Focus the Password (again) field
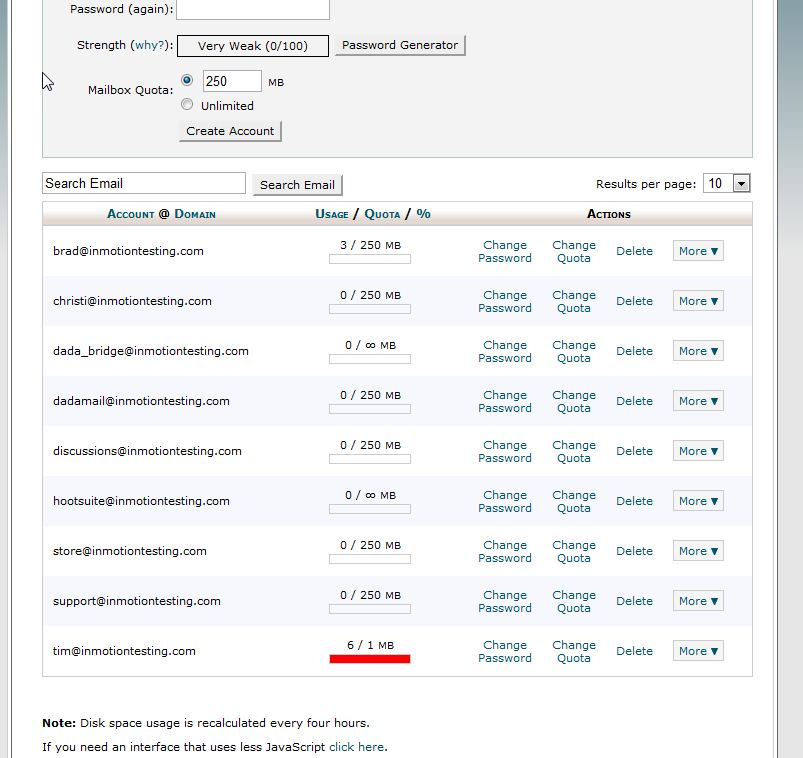This screenshot has height=758, width=803. (253, 9)
